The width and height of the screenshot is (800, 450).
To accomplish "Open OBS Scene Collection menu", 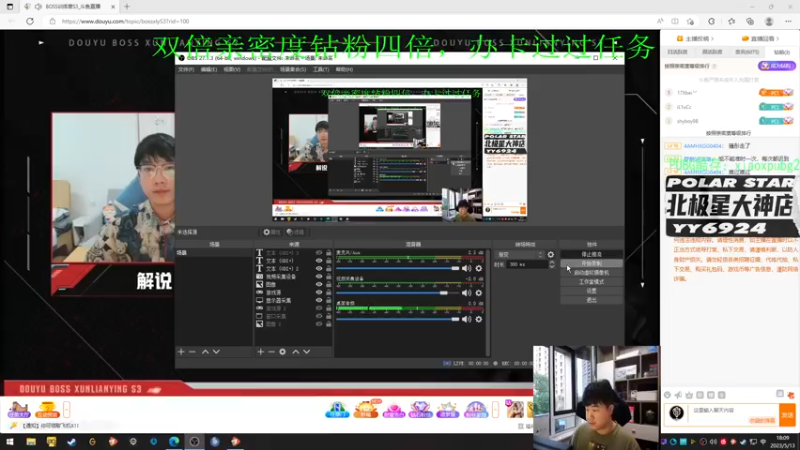I will (x=293, y=69).
